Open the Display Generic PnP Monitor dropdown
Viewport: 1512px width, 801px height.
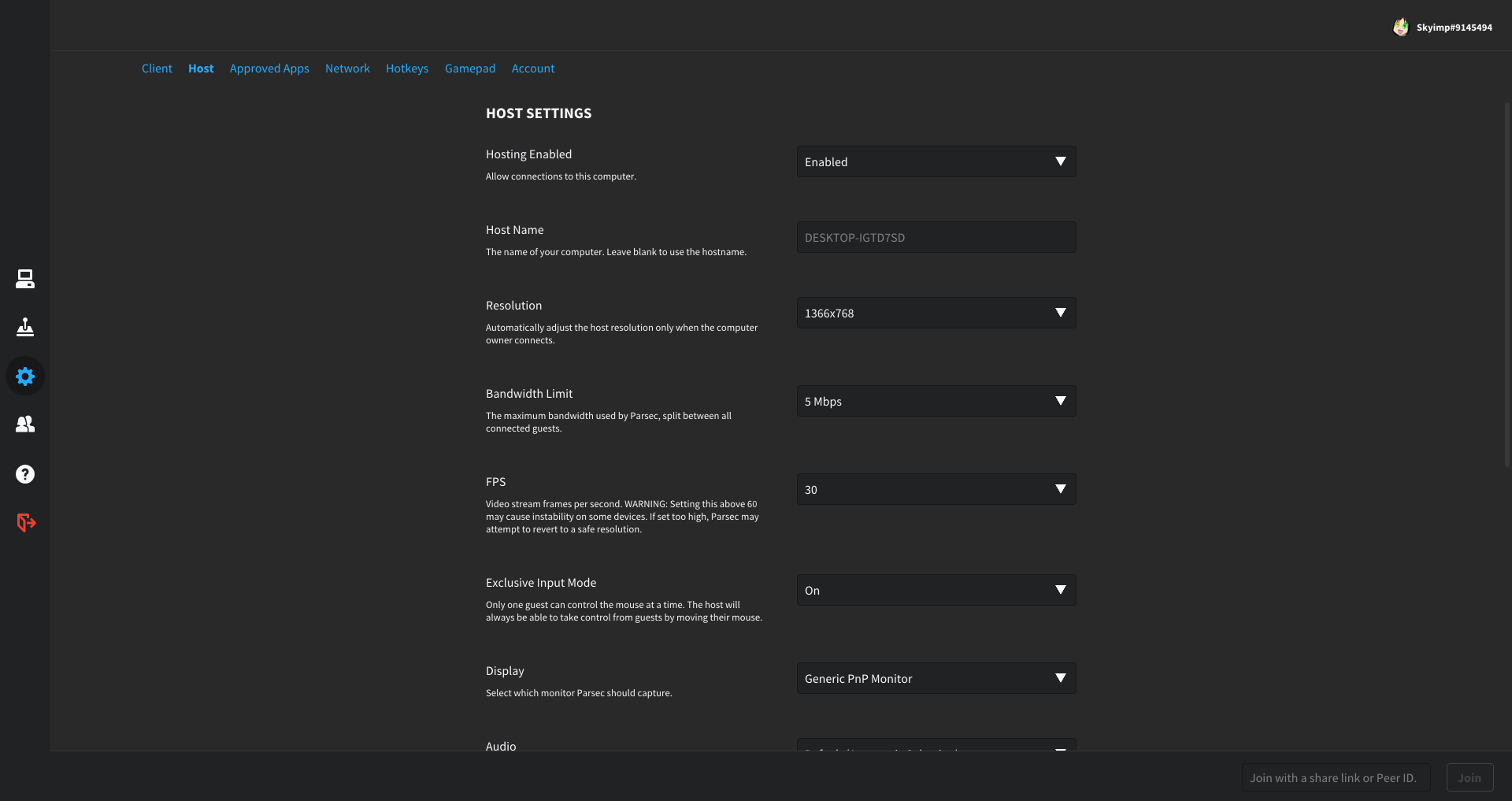[x=936, y=678]
